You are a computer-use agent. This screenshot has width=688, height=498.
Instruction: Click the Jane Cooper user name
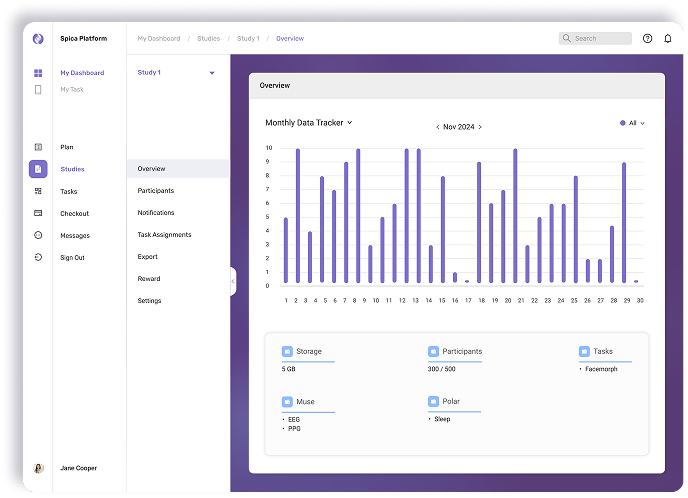click(79, 468)
